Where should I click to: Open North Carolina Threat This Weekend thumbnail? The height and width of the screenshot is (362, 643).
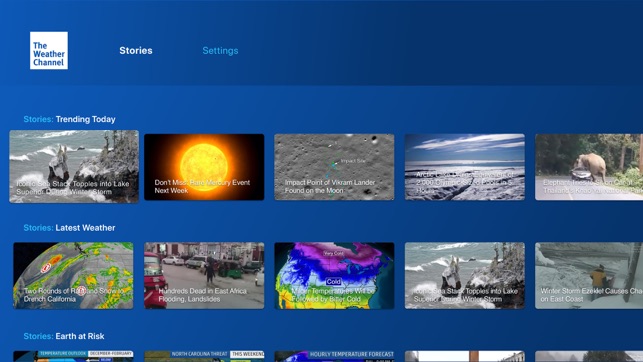204,356
